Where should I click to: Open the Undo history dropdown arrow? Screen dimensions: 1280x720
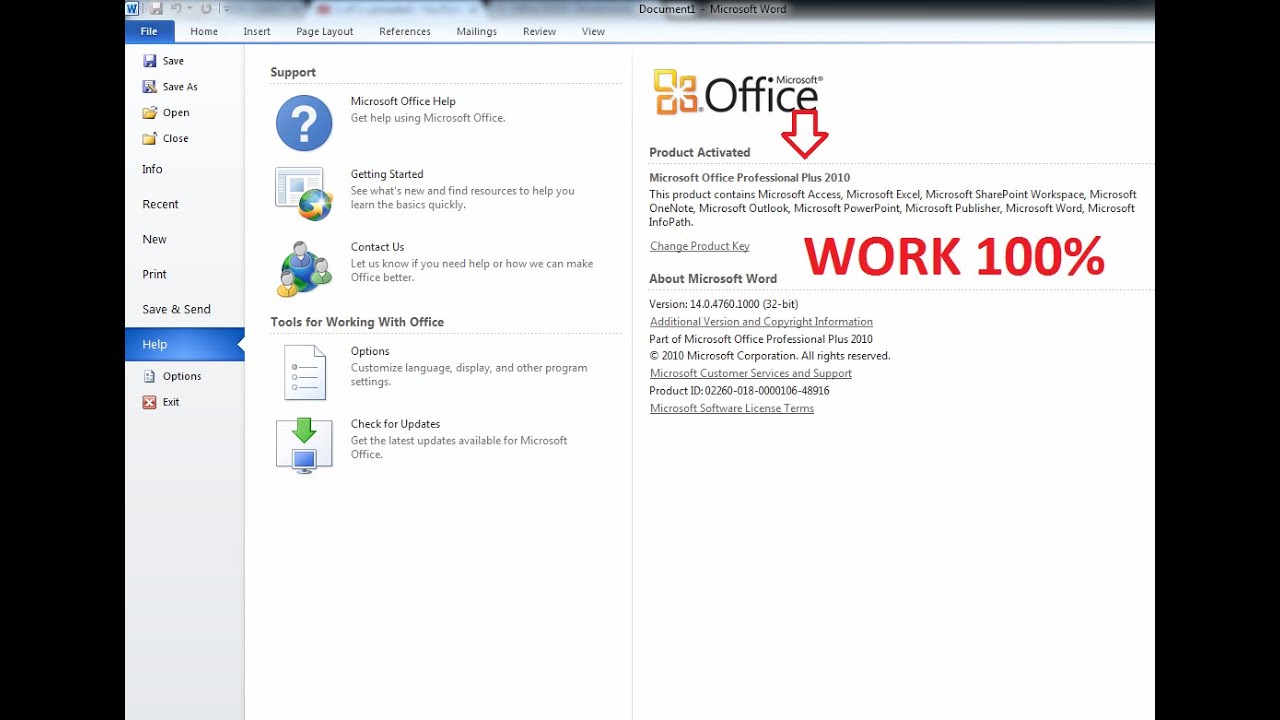pyautogui.click(x=189, y=9)
